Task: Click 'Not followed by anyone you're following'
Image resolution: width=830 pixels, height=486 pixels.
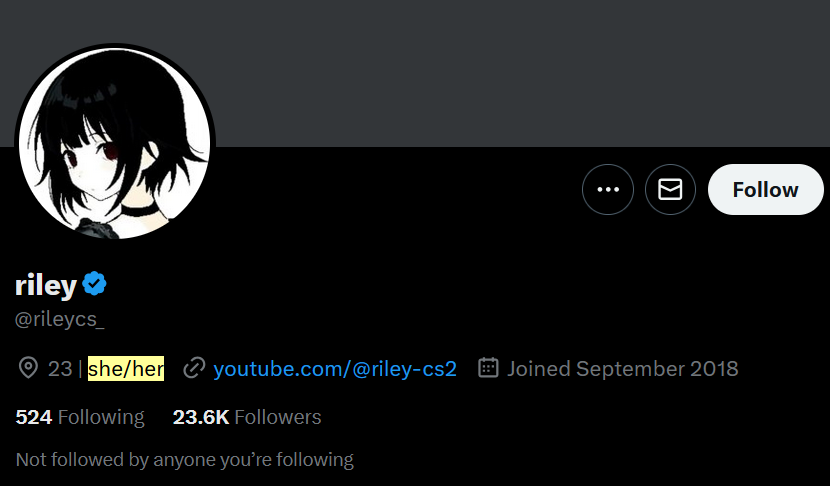Action: click(185, 460)
